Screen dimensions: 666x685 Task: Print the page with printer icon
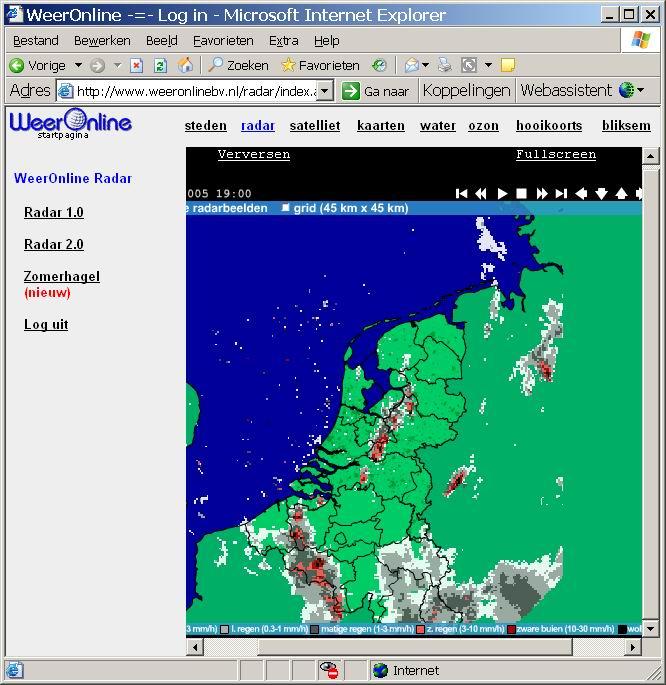(x=445, y=65)
